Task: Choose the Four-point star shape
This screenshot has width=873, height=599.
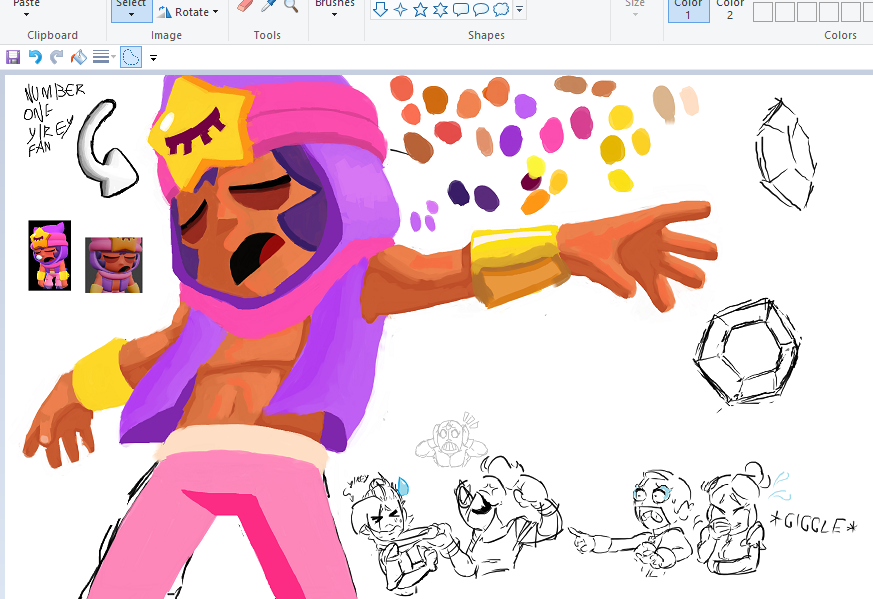Action: [400, 9]
